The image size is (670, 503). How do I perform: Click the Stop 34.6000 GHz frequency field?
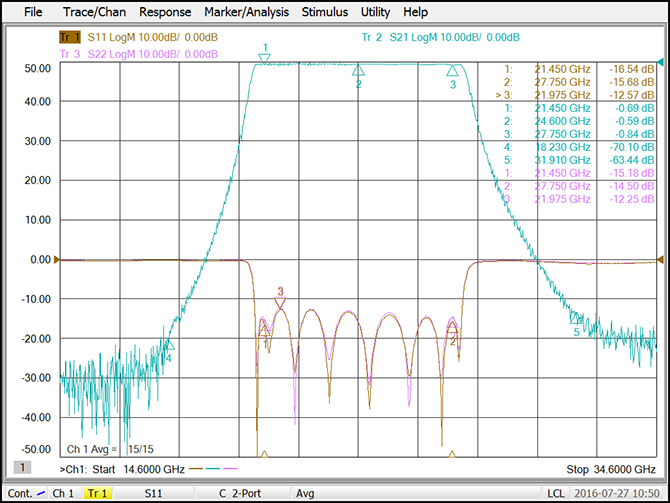coord(611,469)
